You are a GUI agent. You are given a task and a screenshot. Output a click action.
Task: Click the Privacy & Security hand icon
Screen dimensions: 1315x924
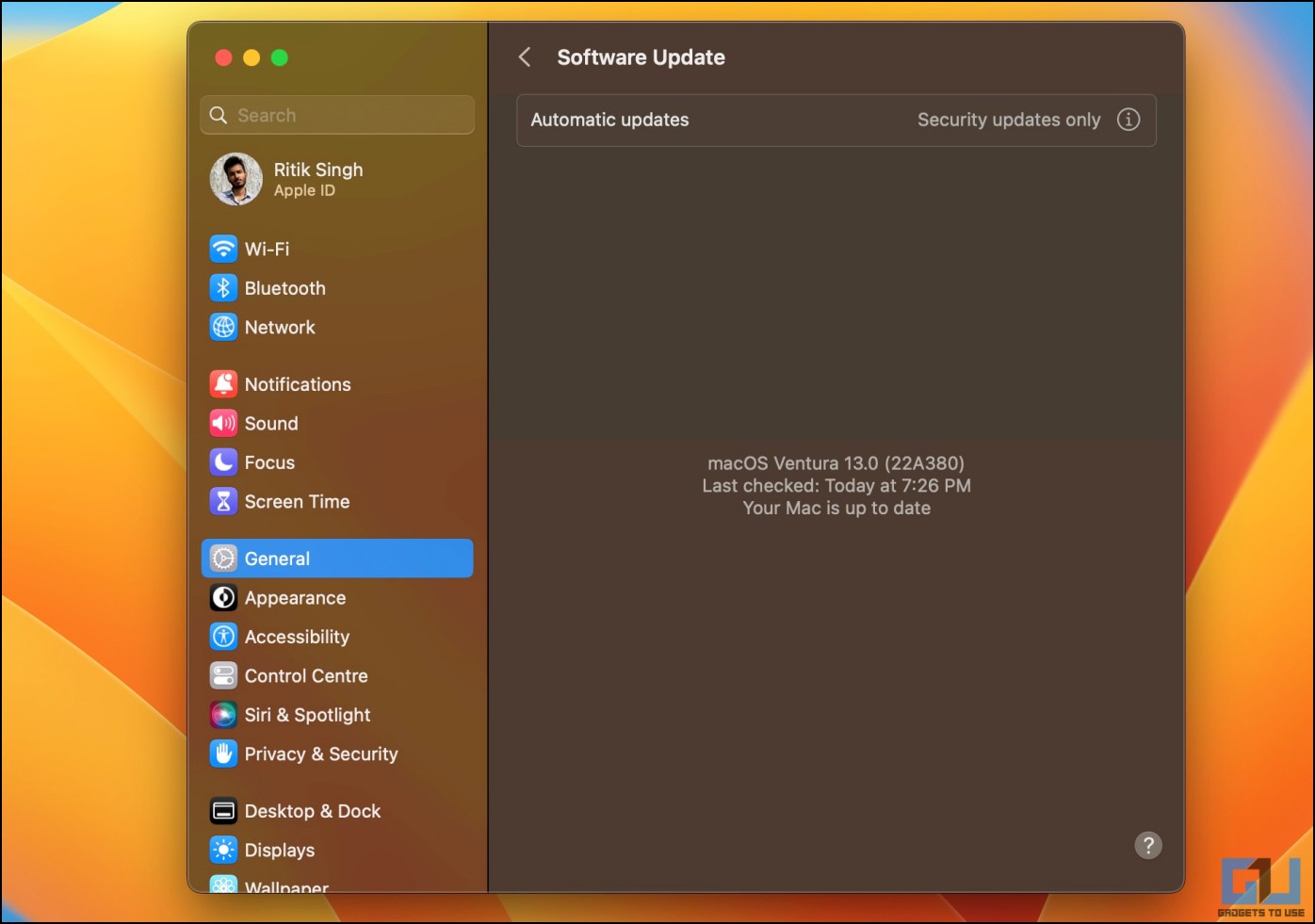tap(223, 754)
